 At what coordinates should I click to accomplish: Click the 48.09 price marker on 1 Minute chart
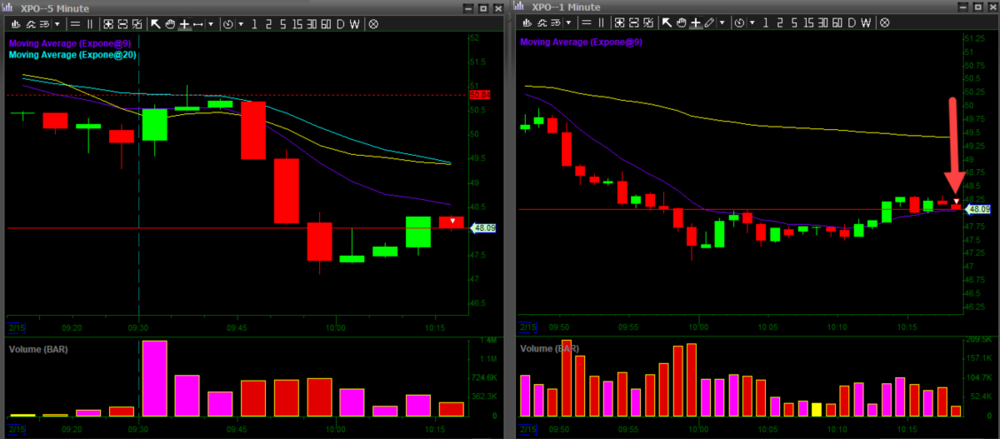click(x=976, y=210)
